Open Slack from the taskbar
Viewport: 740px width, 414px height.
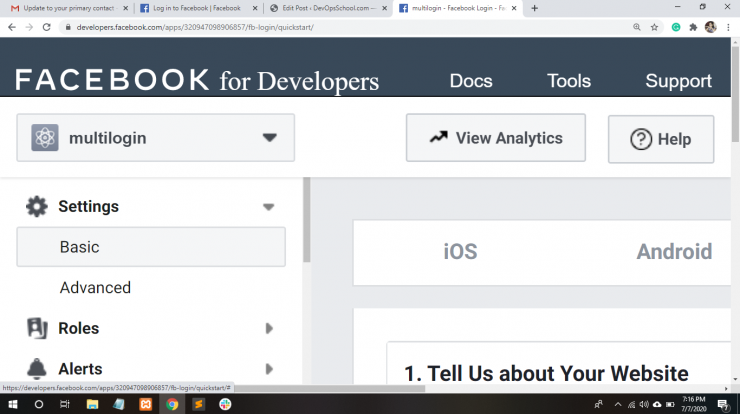tap(225, 404)
